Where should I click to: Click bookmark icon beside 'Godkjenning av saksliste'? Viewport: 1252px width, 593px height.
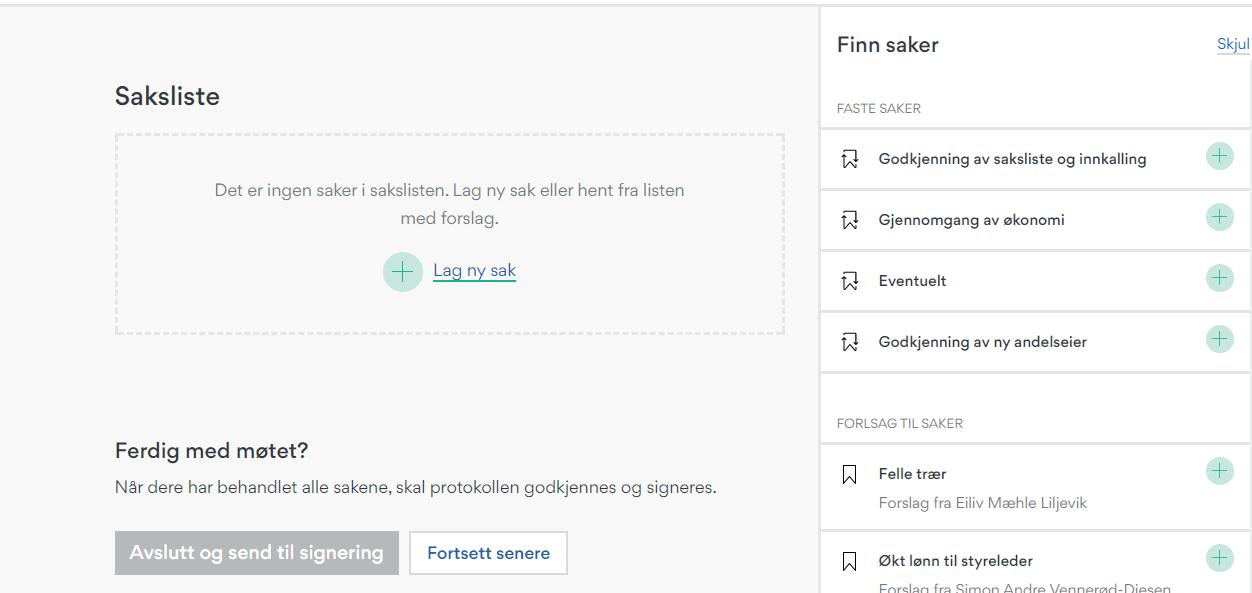pos(850,159)
